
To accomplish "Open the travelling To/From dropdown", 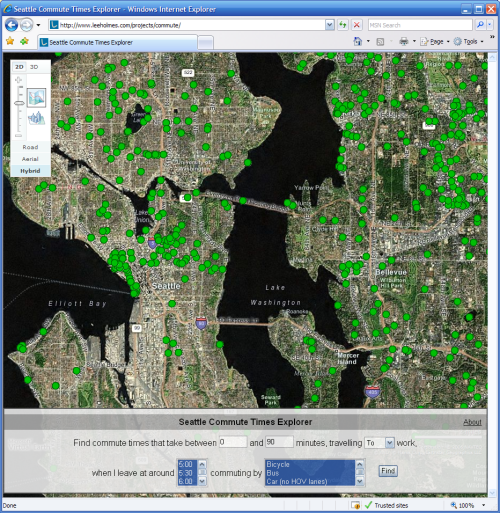I will tap(379, 443).
